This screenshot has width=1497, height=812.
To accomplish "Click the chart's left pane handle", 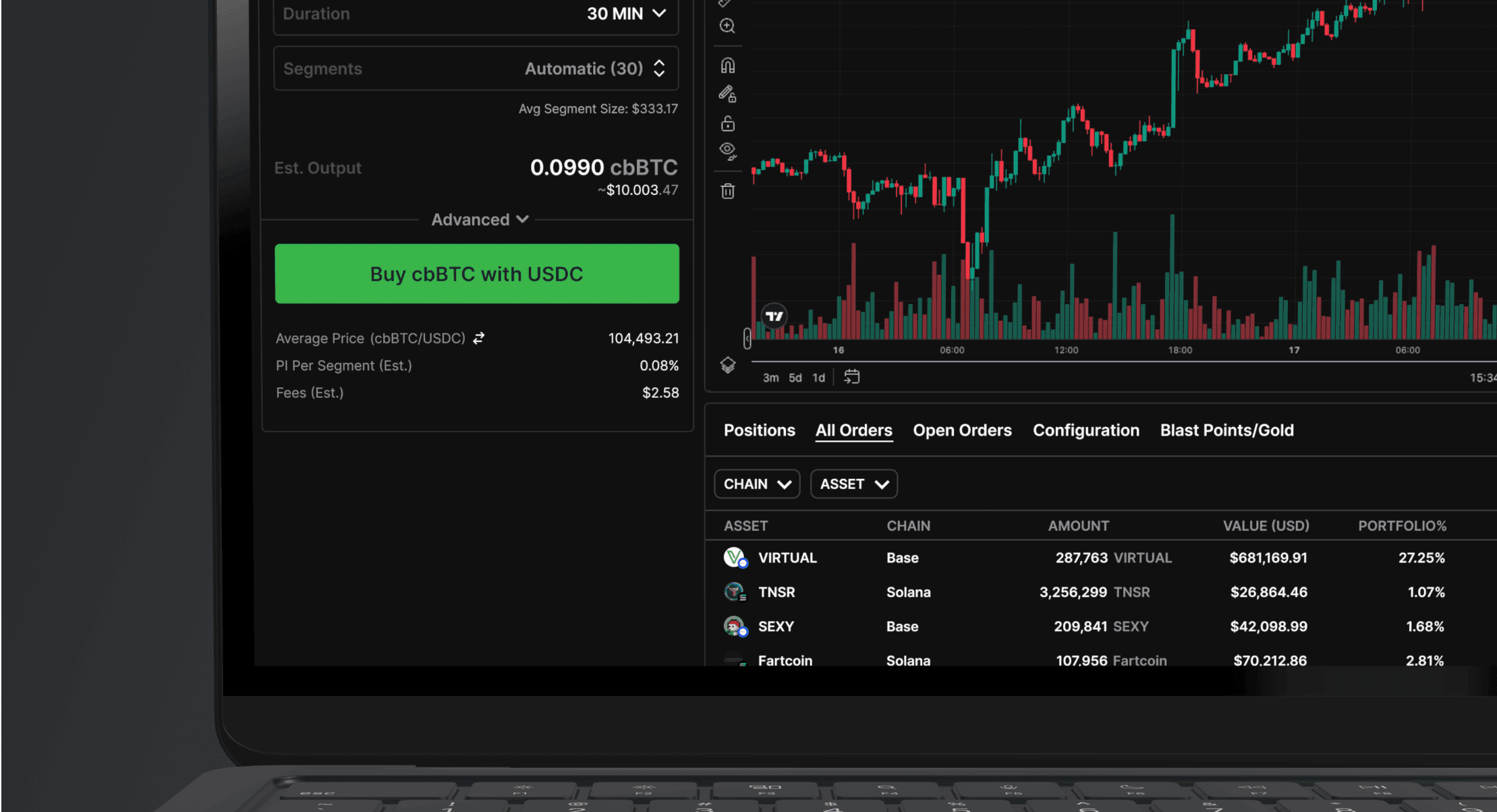I will coord(747,339).
